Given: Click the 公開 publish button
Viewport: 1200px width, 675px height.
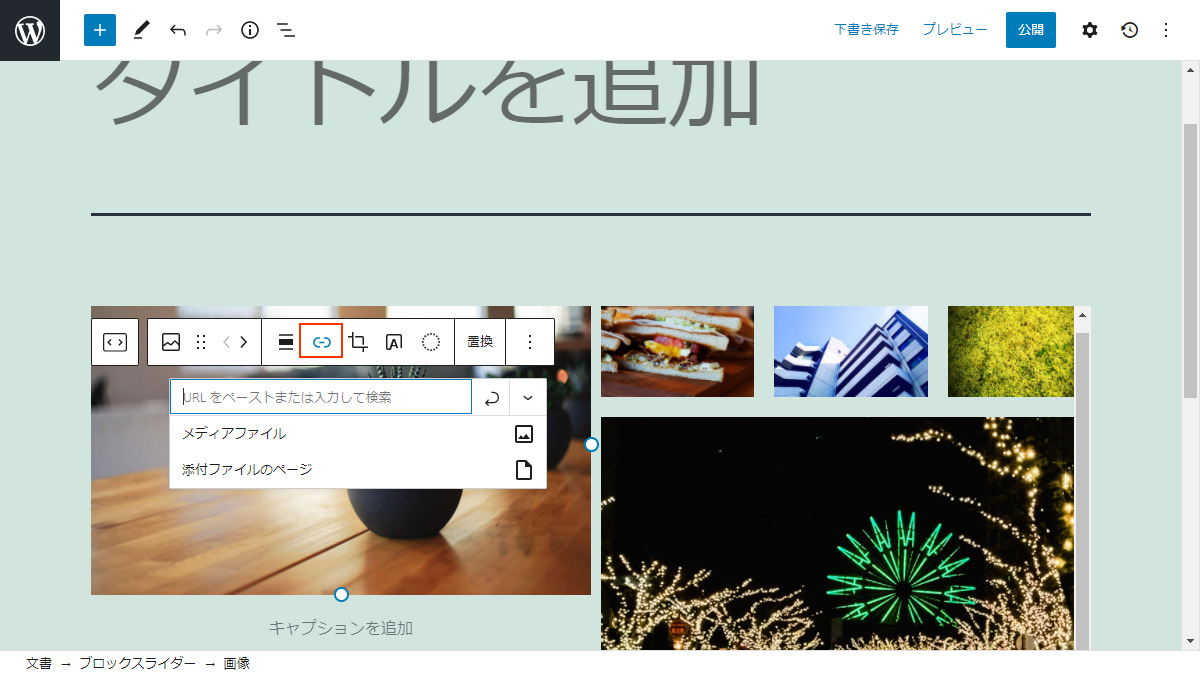Looking at the screenshot, I should pyautogui.click(x=1031, y=30).
